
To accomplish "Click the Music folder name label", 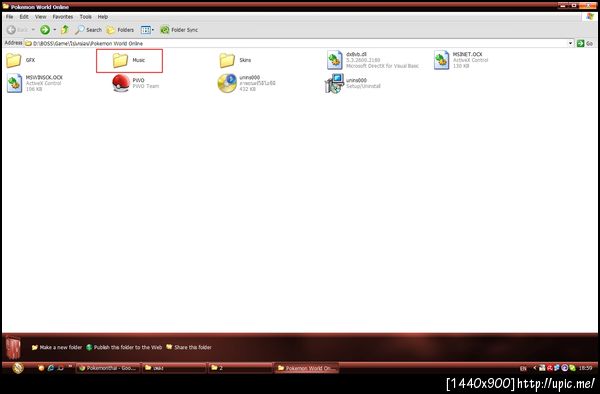I will tap(139, 60).
